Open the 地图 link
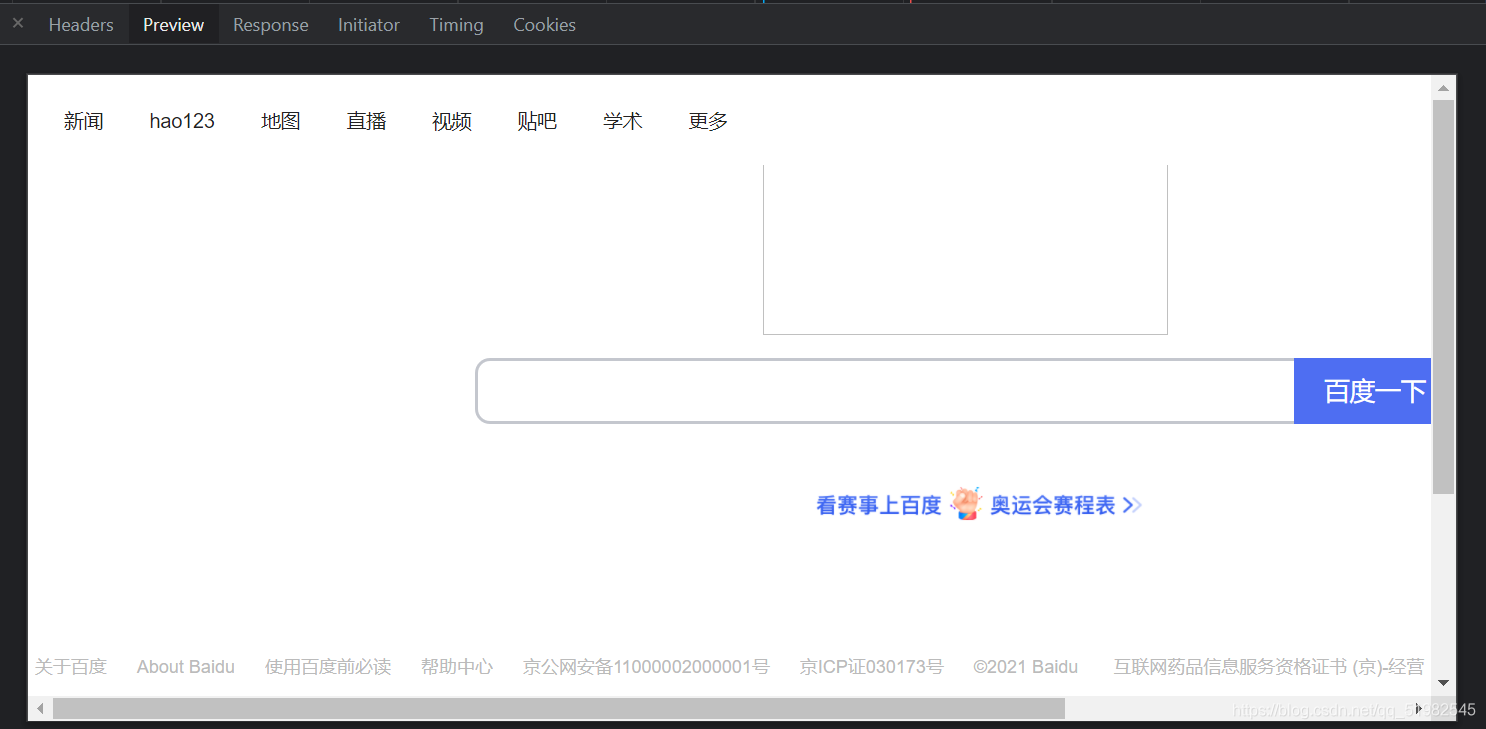1486x729 pixels. (281, 121)
